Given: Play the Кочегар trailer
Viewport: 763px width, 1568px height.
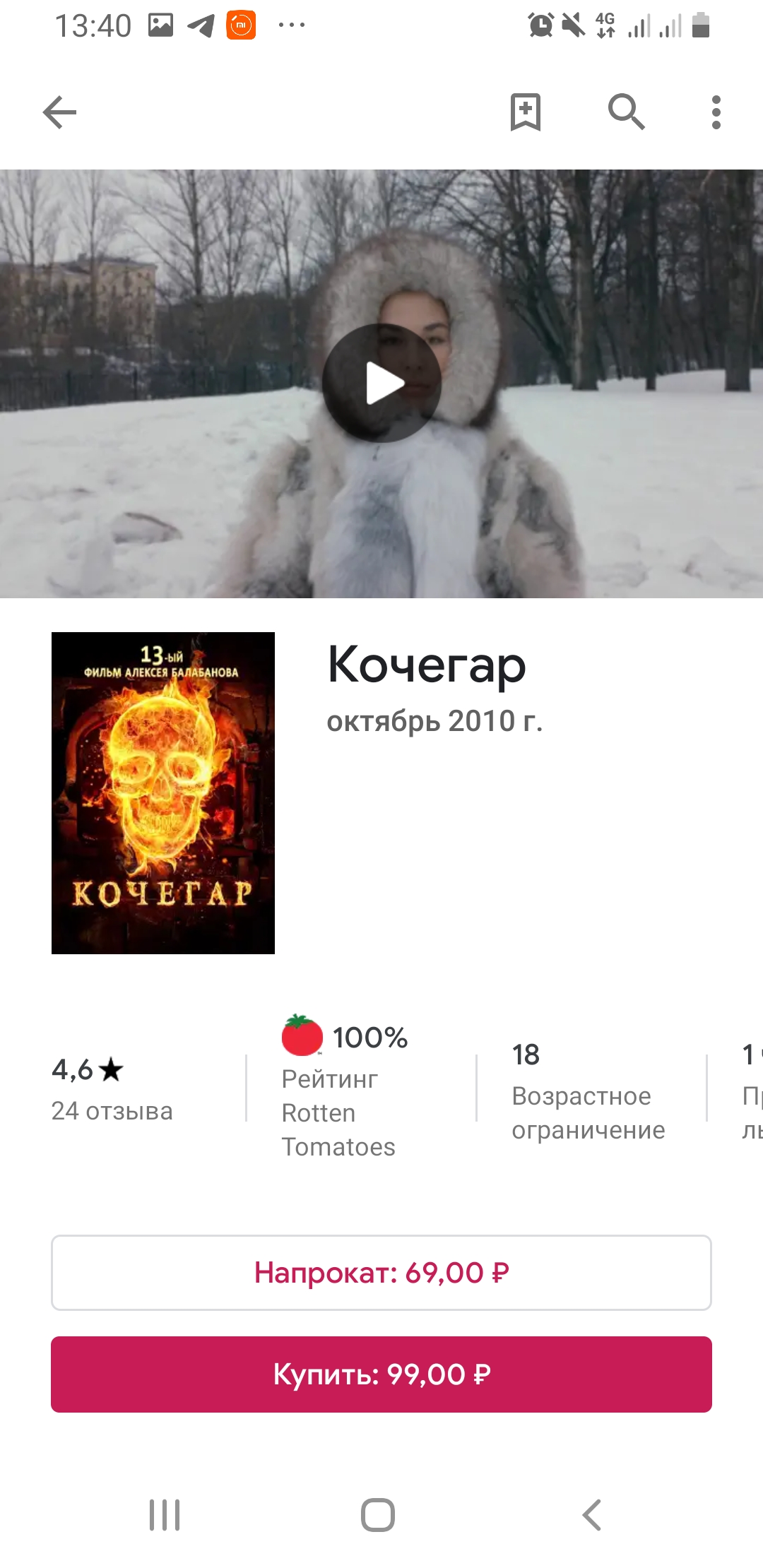Looking at the screenshot, I should 382,384.
